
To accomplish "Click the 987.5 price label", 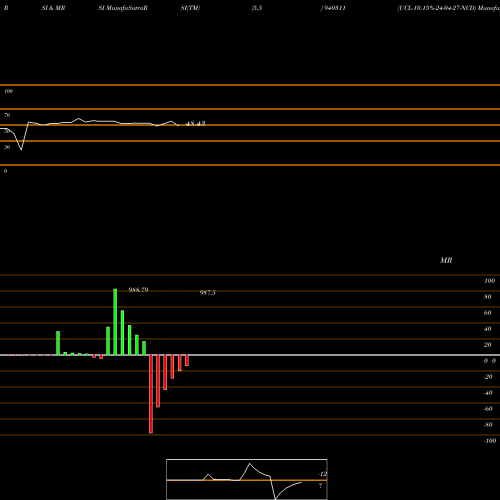I will pos(207,293).
